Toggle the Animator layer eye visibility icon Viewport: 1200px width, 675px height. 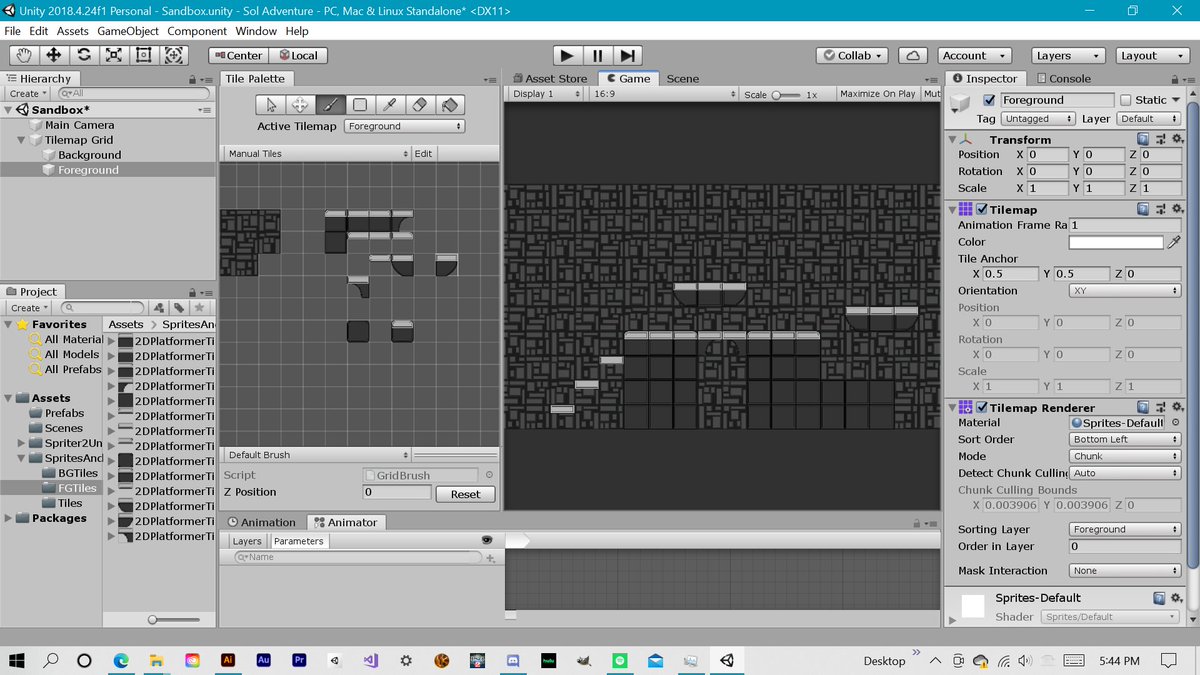click(x=487, y=540)
